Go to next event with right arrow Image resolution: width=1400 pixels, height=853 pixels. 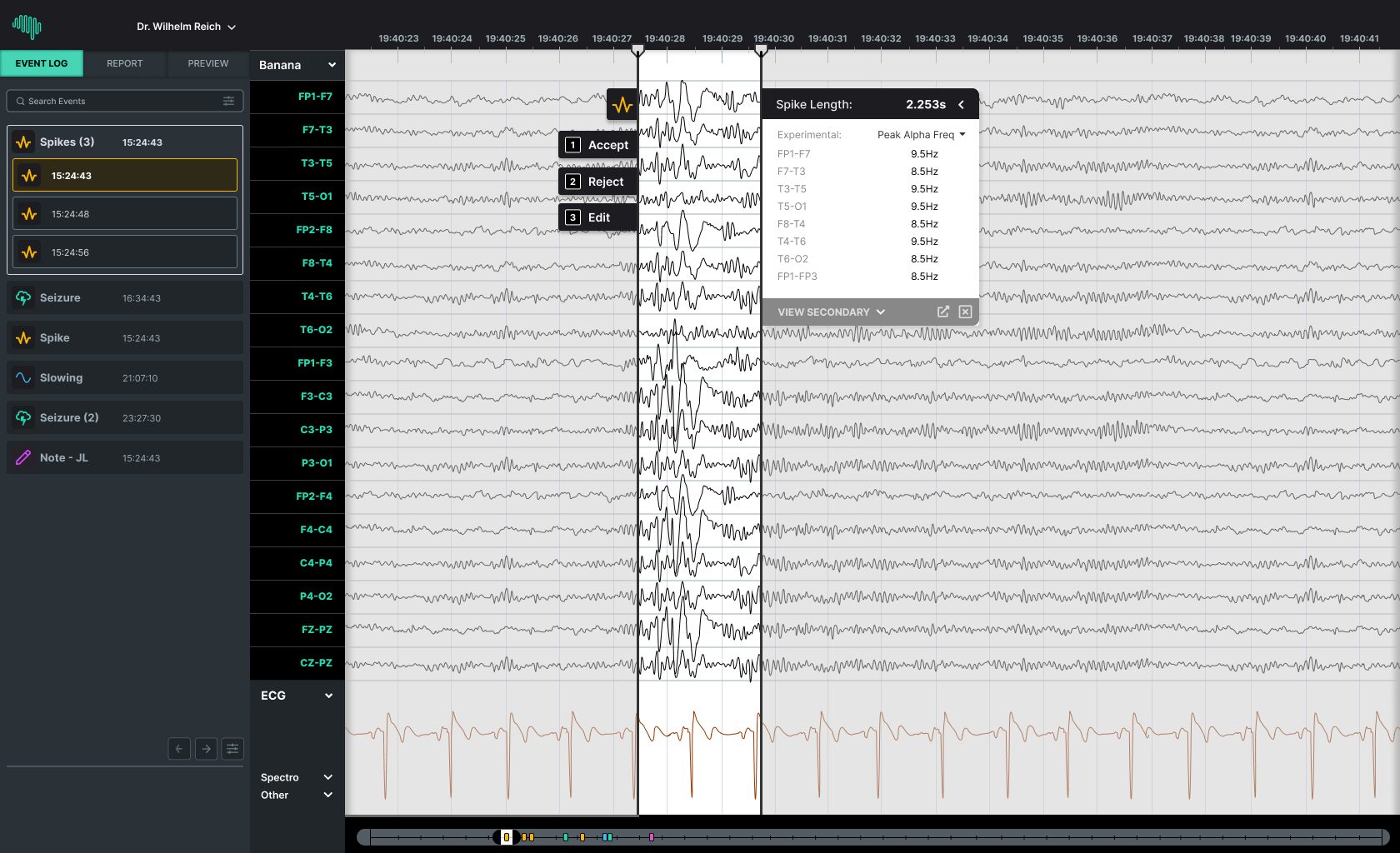[206, 749]
